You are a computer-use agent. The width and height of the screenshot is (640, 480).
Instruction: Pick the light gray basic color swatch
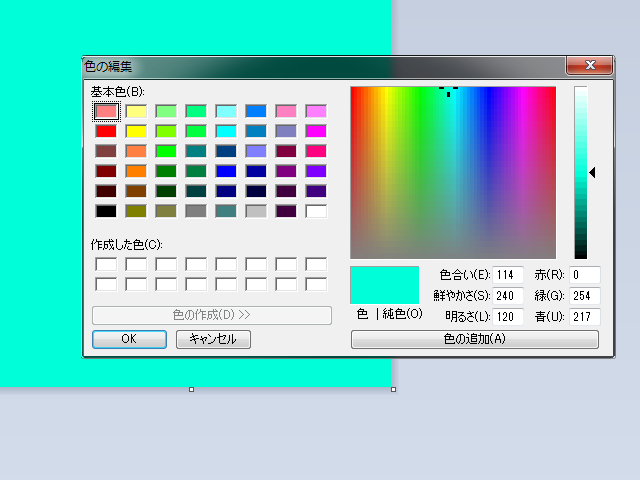tap(256, 211)
